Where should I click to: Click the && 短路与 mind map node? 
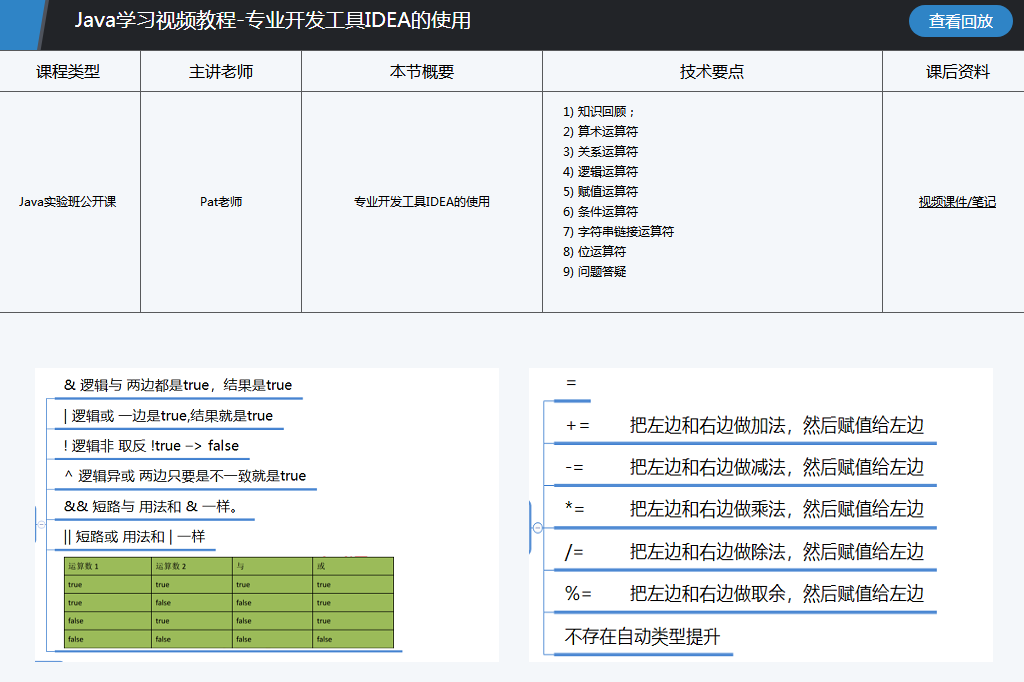(x=152, y=507)
